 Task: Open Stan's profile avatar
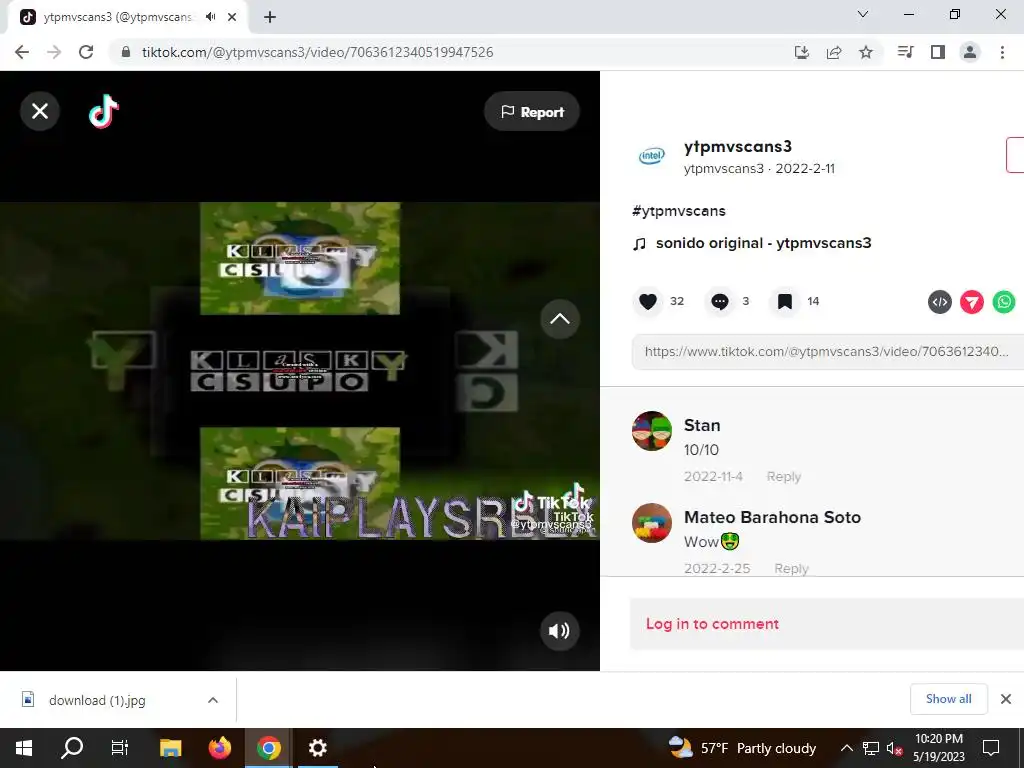(x=651, y=430)
